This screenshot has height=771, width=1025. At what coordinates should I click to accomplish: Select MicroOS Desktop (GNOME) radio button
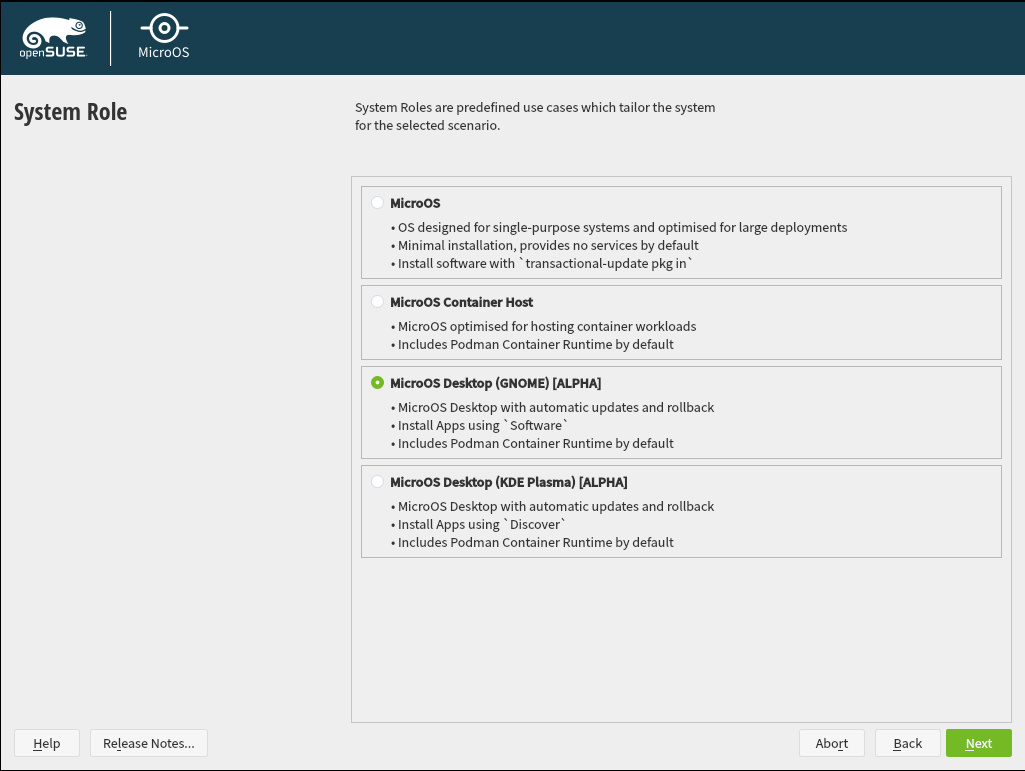pyautogui.click(x=377, y=383)
